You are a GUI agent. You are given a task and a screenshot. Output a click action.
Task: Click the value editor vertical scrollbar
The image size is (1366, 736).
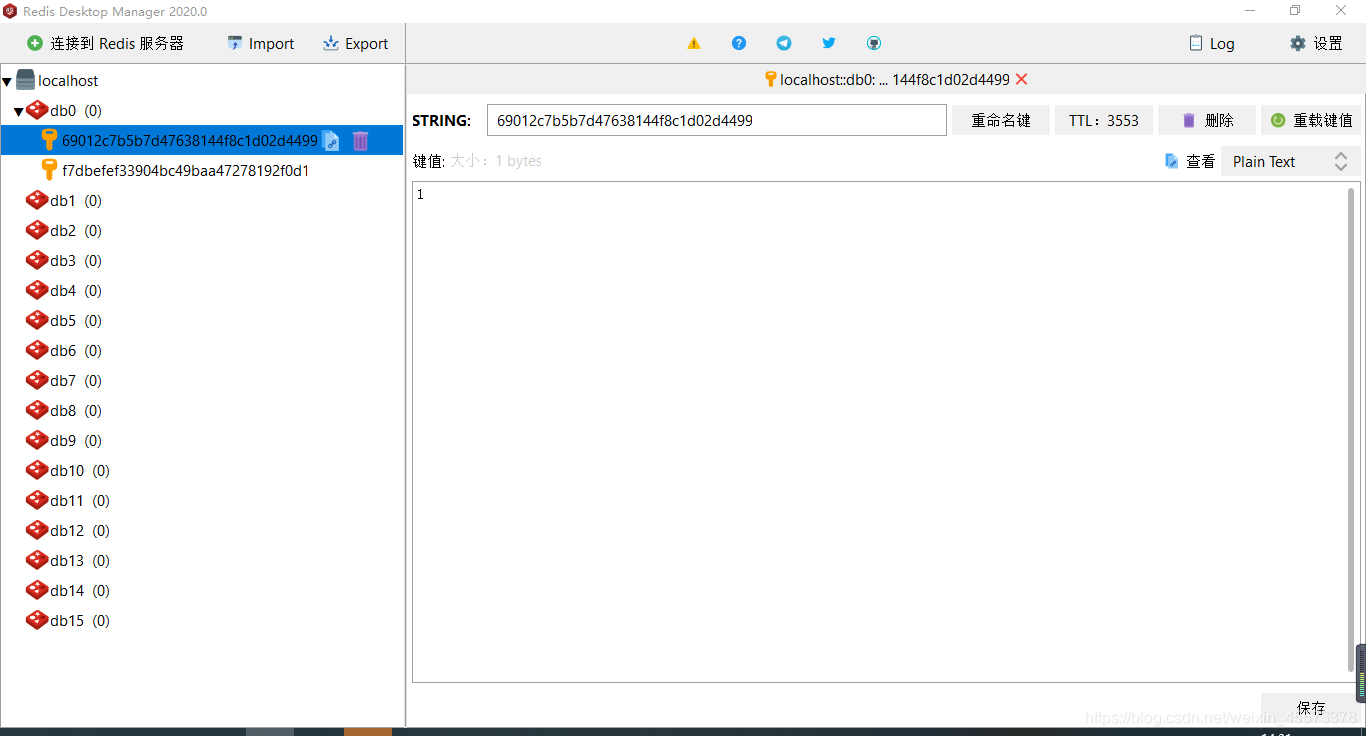coord(1352,430)
